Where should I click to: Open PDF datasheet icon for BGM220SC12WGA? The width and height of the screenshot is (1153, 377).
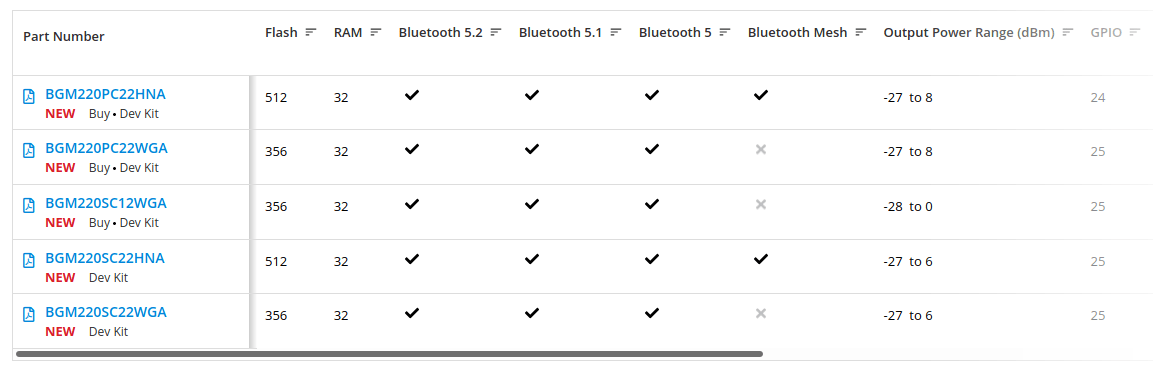pyautogui.click(x=29, y=205)
